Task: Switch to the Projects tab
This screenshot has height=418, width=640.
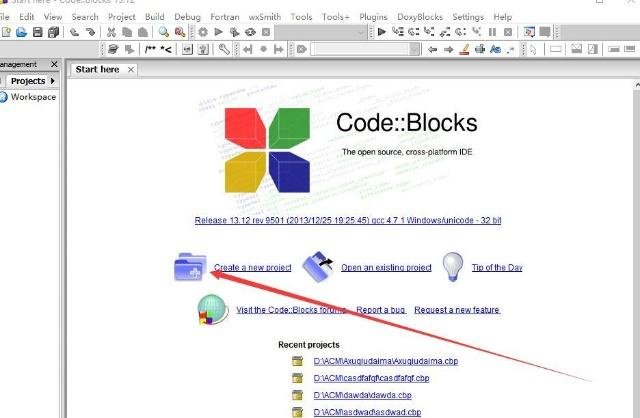Action: 27,80
